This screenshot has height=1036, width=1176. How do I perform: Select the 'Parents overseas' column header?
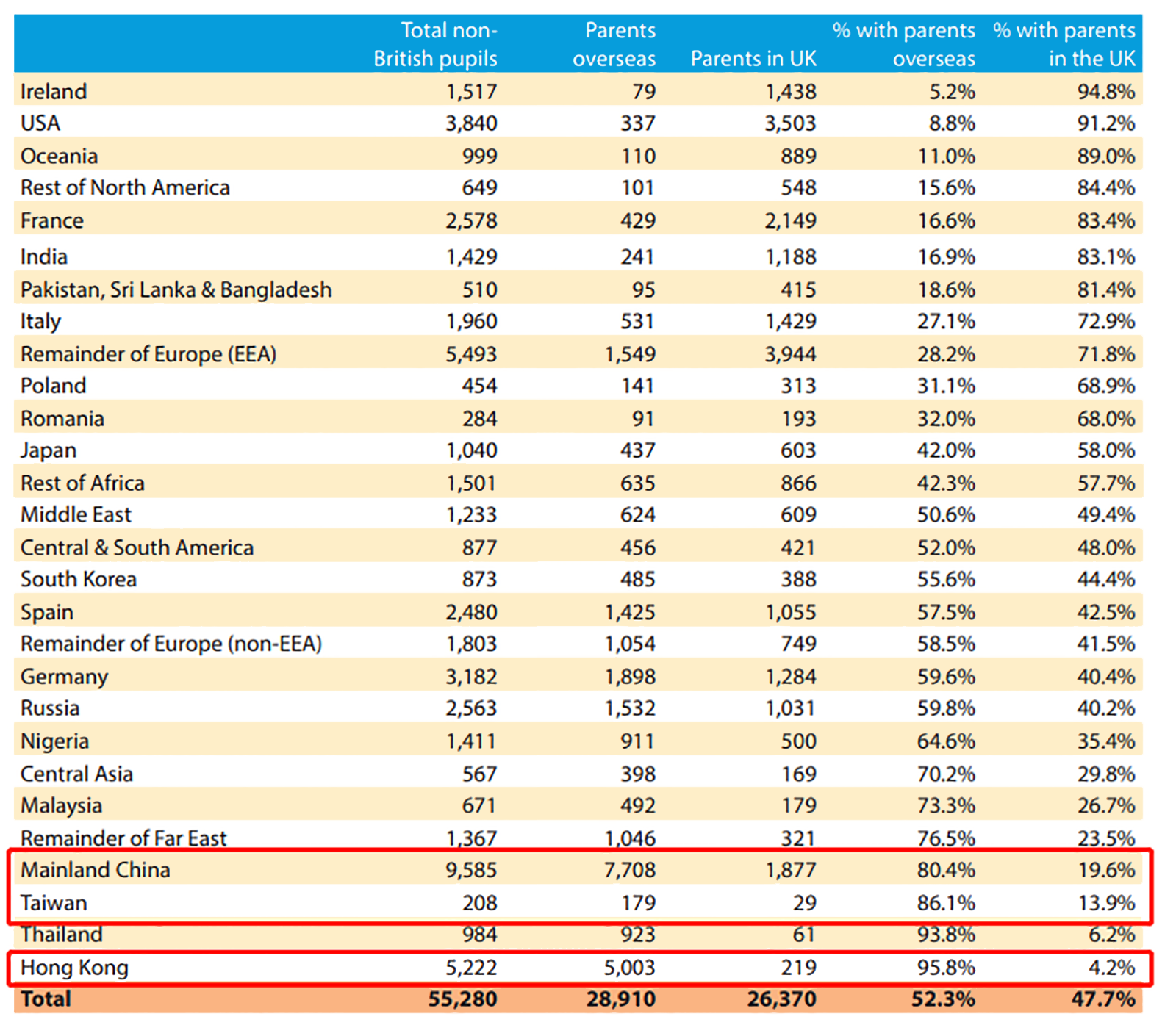click(614, 44)
